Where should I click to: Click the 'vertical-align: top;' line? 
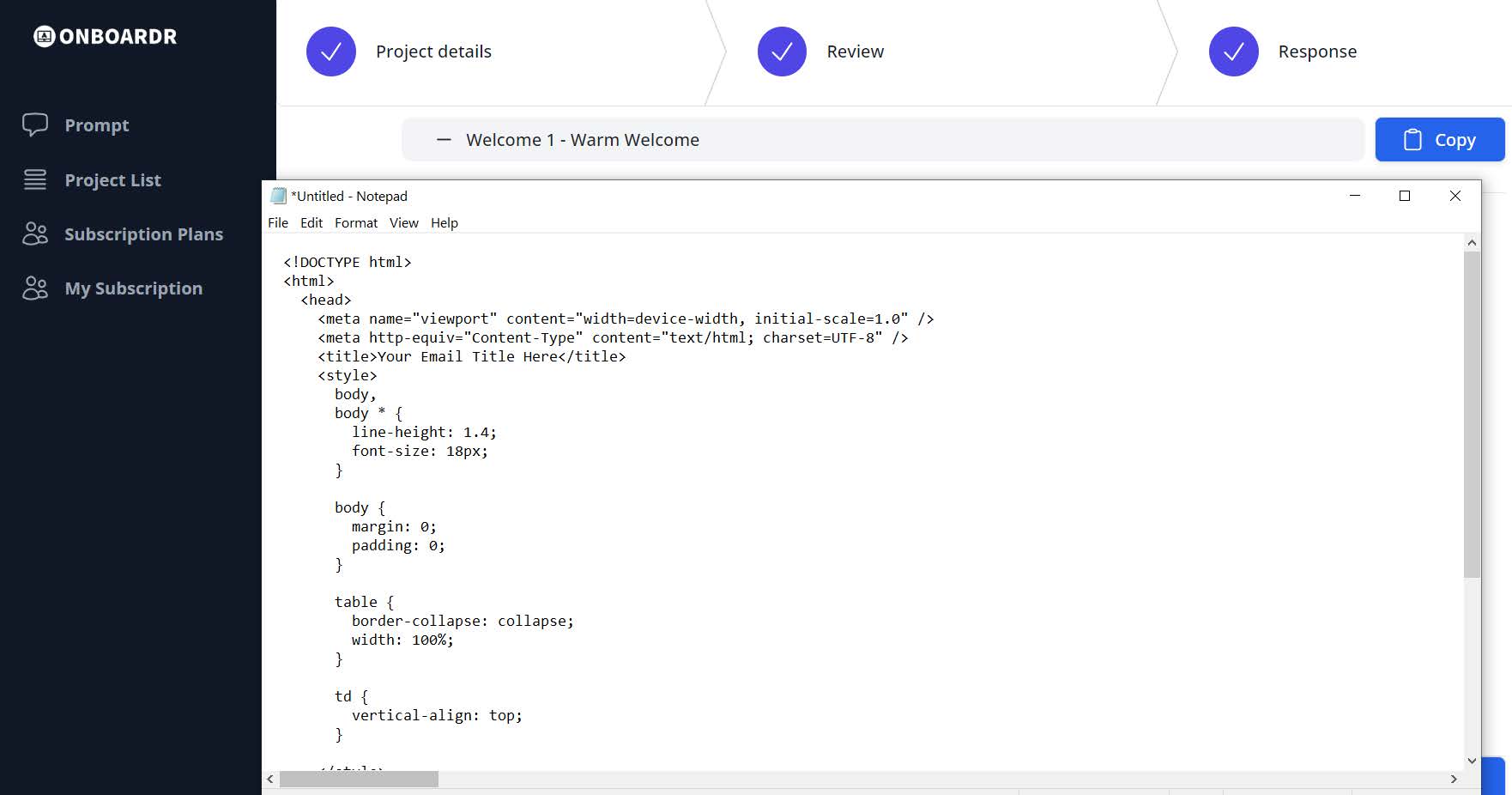pyautogui.click(x=437, y=716)
